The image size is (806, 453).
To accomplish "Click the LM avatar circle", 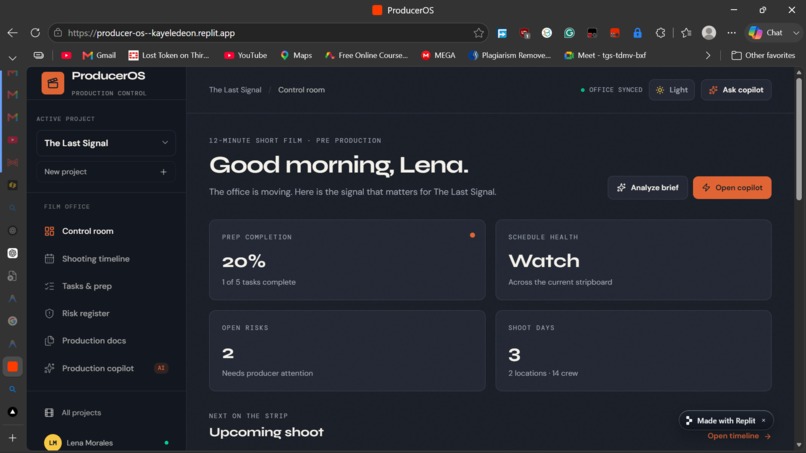I will 52,443.
